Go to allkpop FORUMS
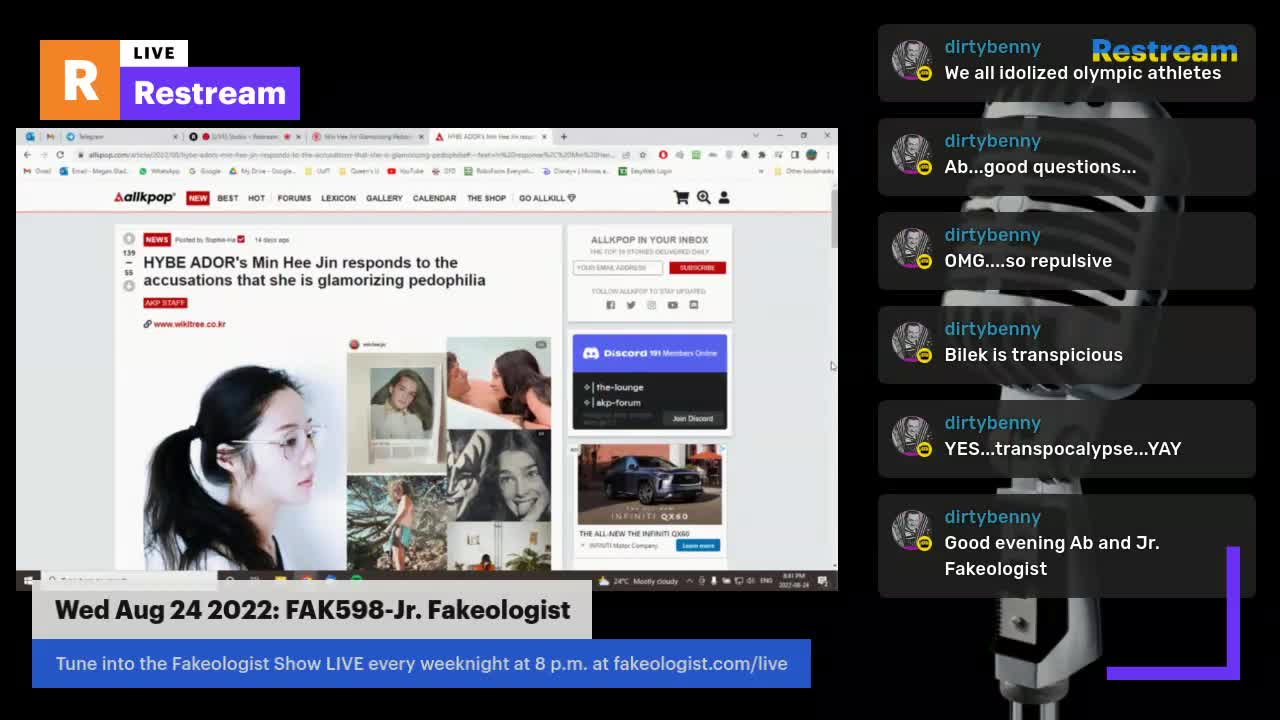This screenshot has height=720, width=1280. click(x=294, y=198)
